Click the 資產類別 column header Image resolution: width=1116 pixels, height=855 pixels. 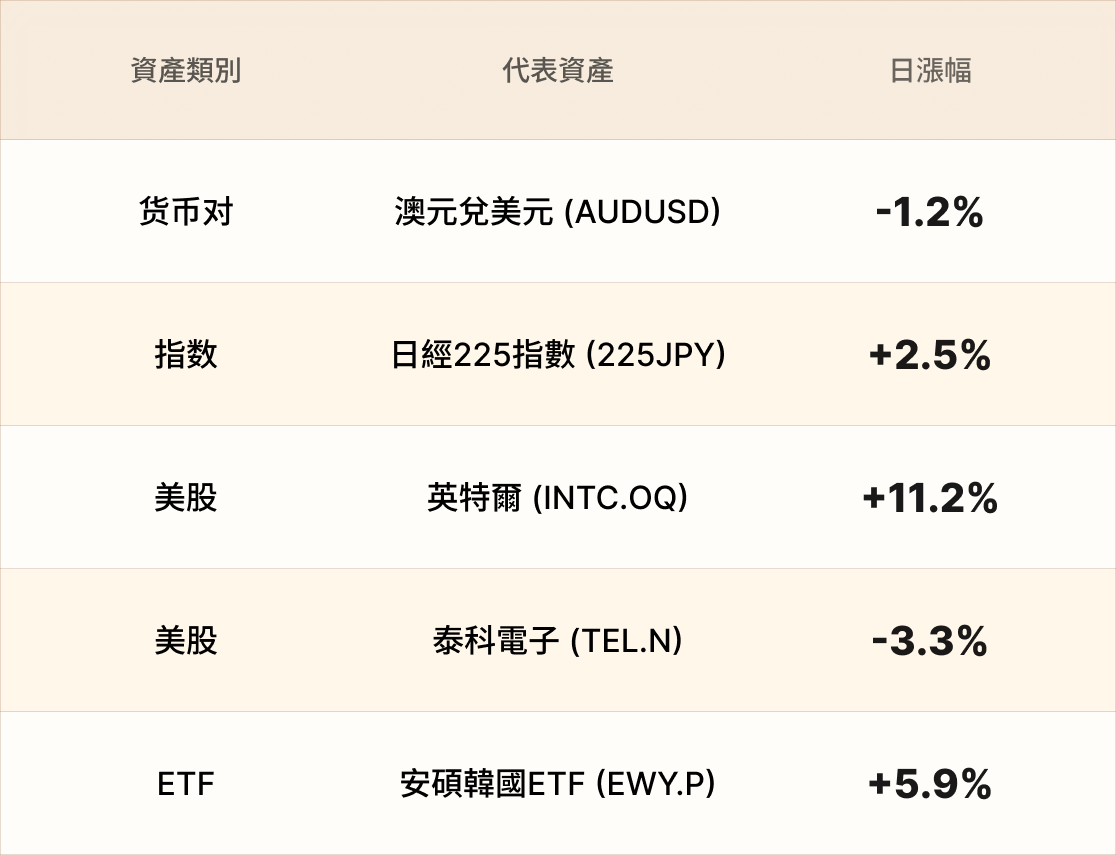(x=186, y=70)
